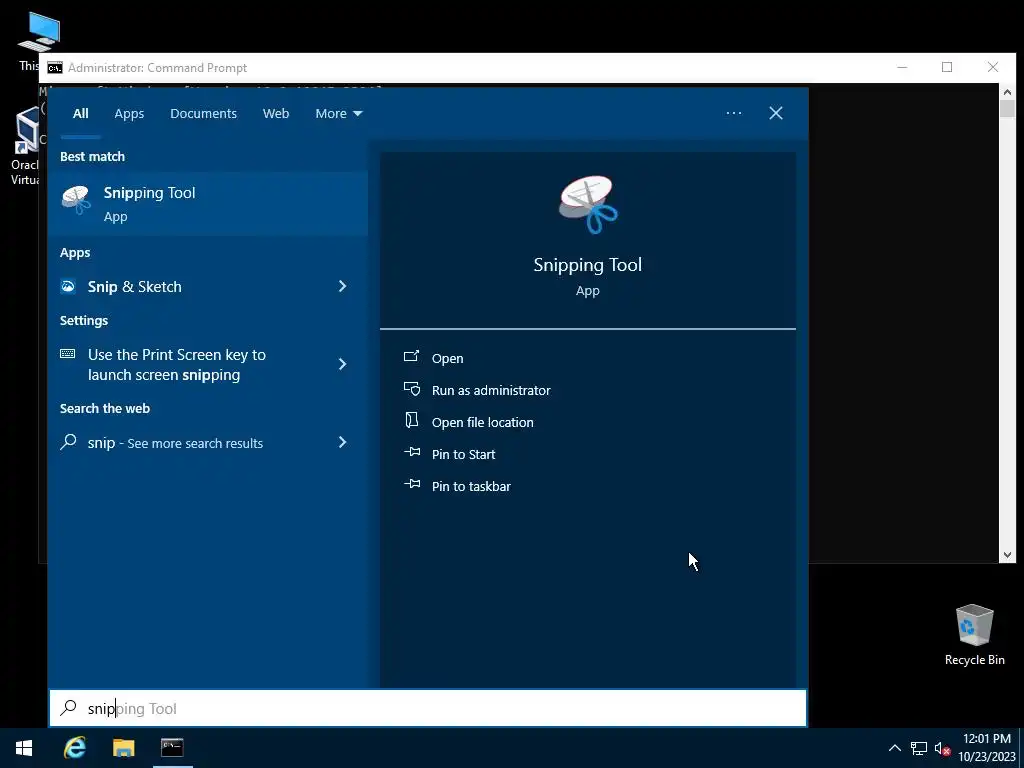The height and width of the screenshot is (768, 1024).
Task: Click the Open action icon
Action: (411, 357)
